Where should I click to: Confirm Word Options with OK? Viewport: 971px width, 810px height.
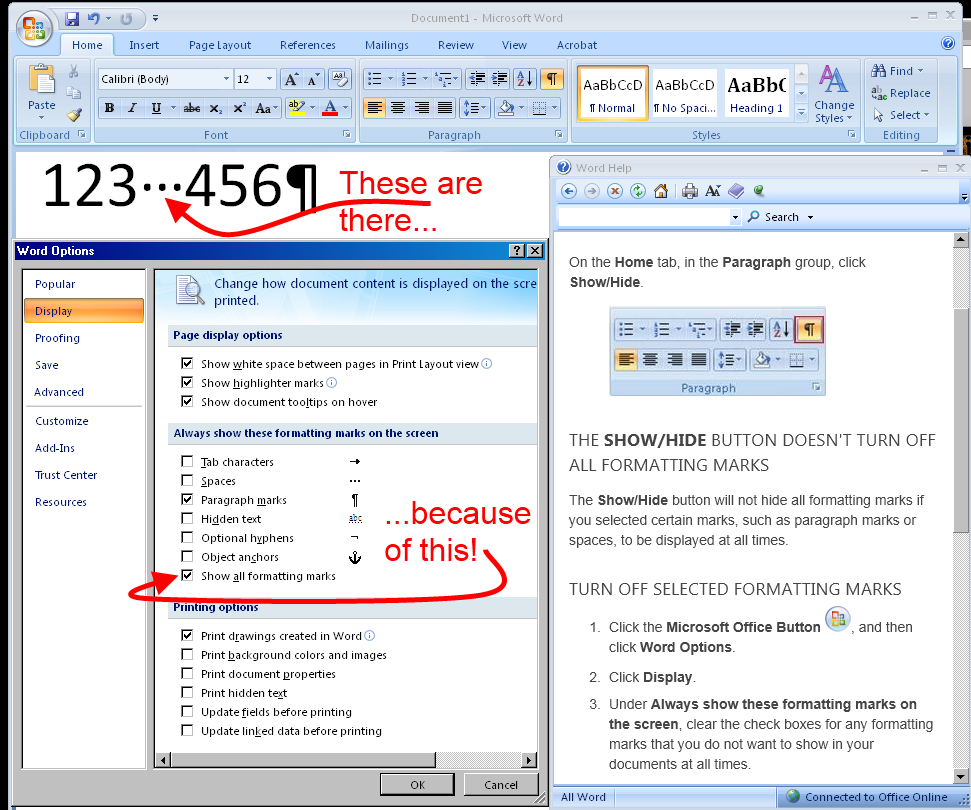tap(417, 785)
